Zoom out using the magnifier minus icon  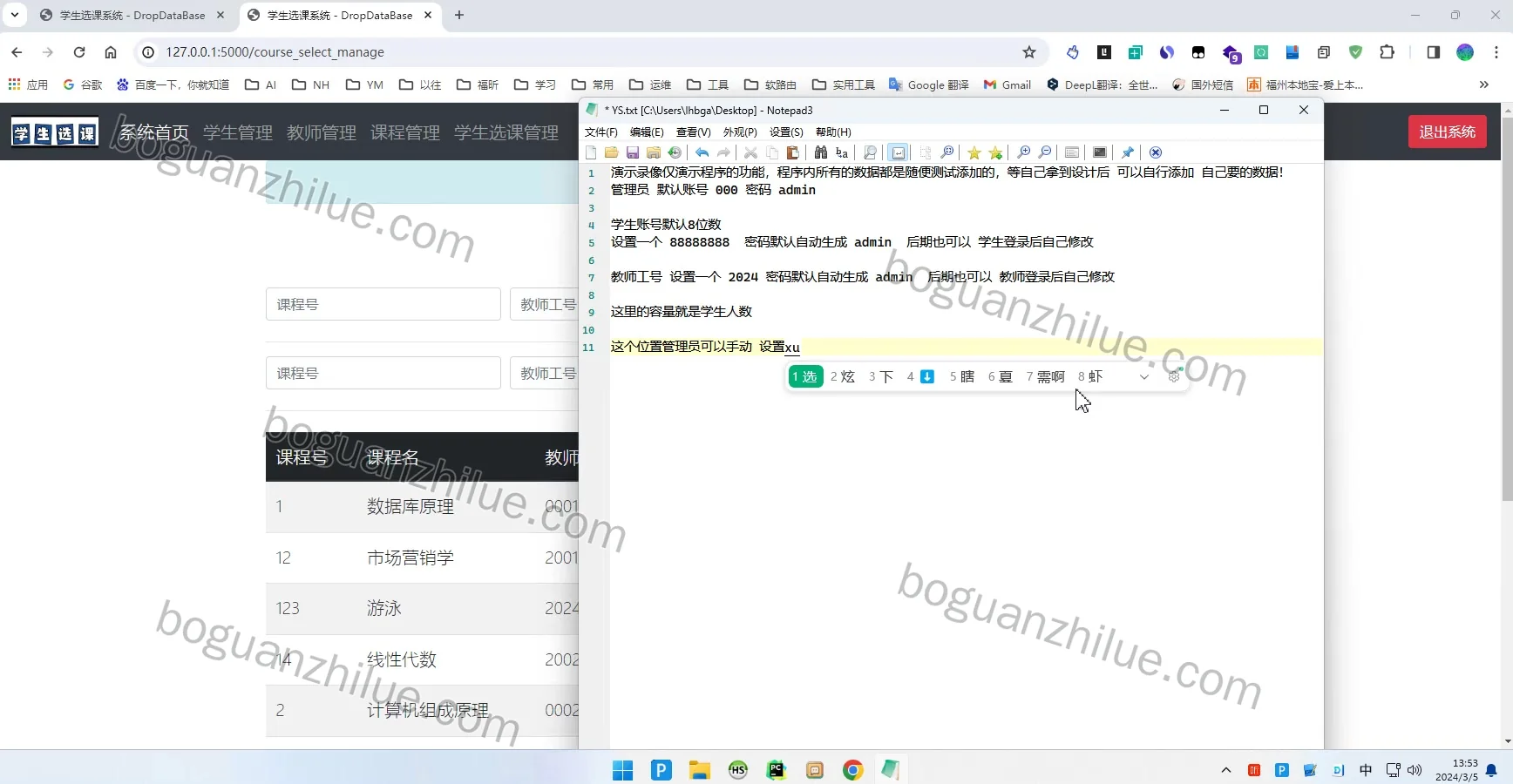[x=1044, y=152]
